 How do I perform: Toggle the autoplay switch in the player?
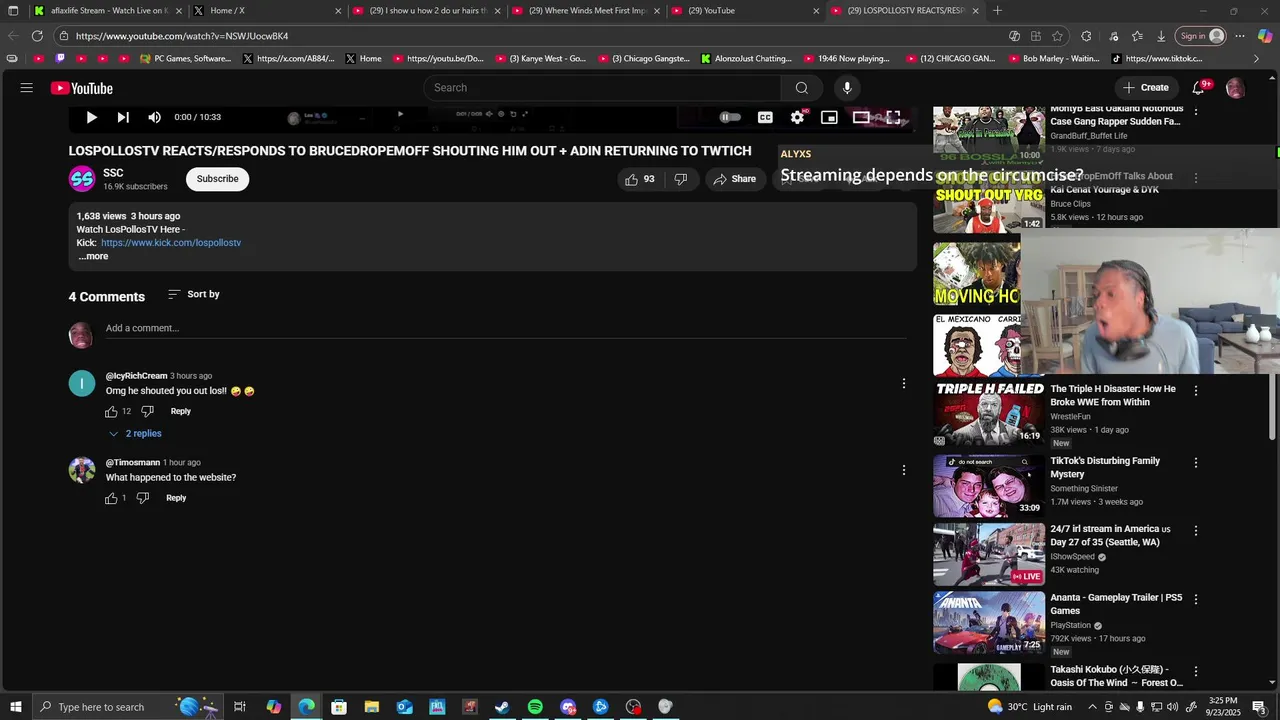click(731, 117)
